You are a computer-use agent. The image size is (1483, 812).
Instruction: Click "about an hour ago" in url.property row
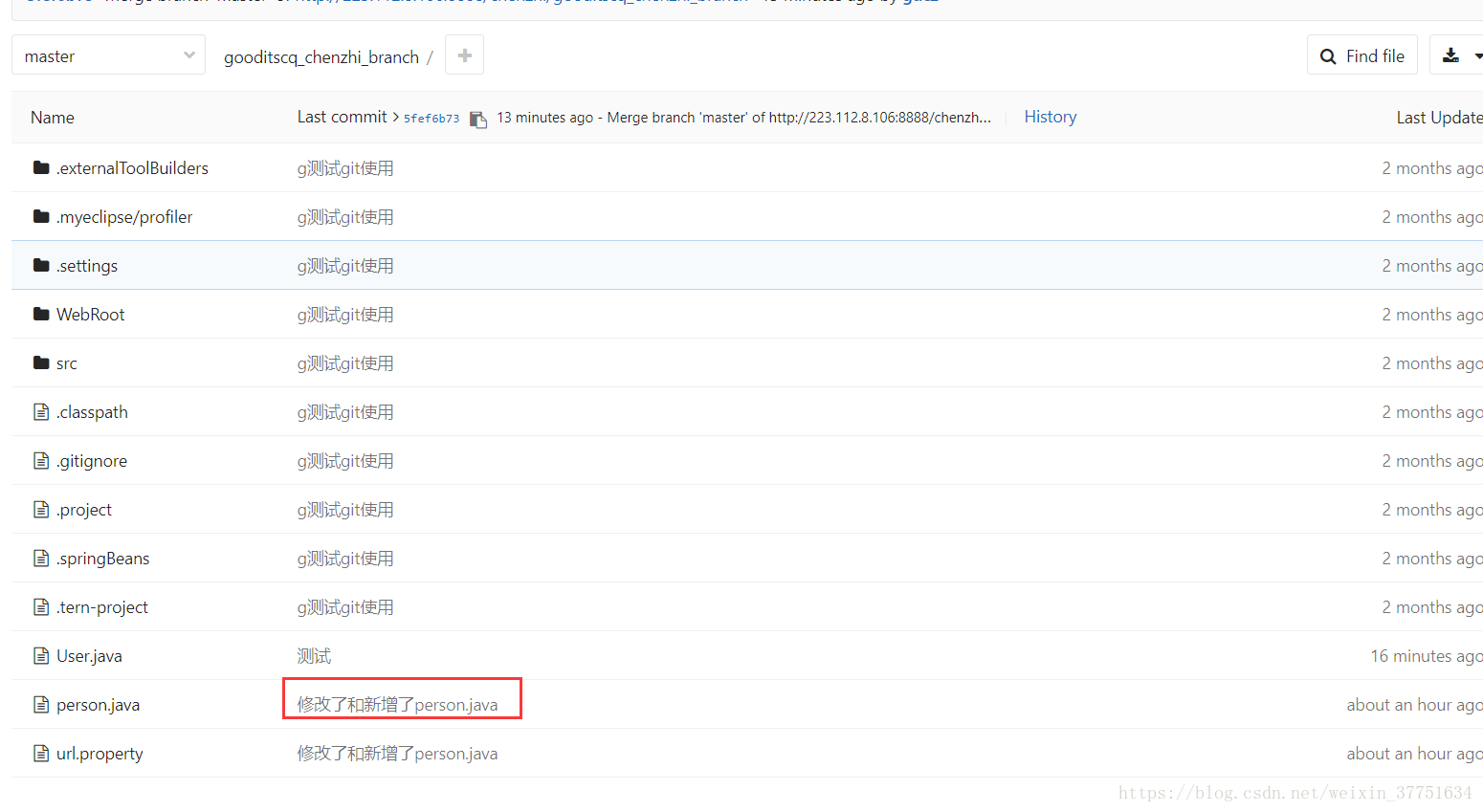pos(1414,754)
